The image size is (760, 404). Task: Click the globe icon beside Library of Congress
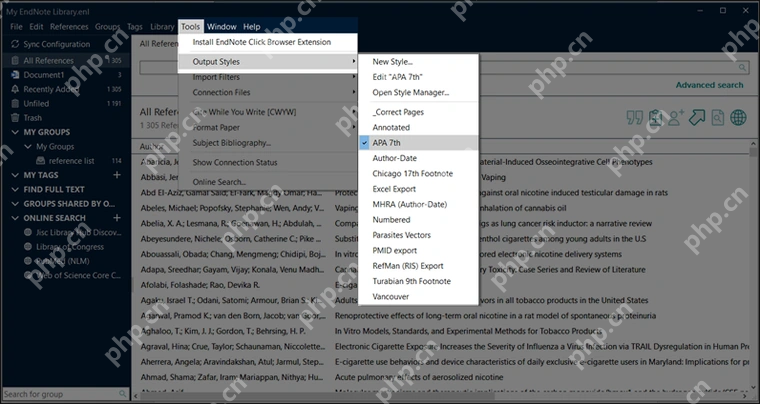[28, 247]
